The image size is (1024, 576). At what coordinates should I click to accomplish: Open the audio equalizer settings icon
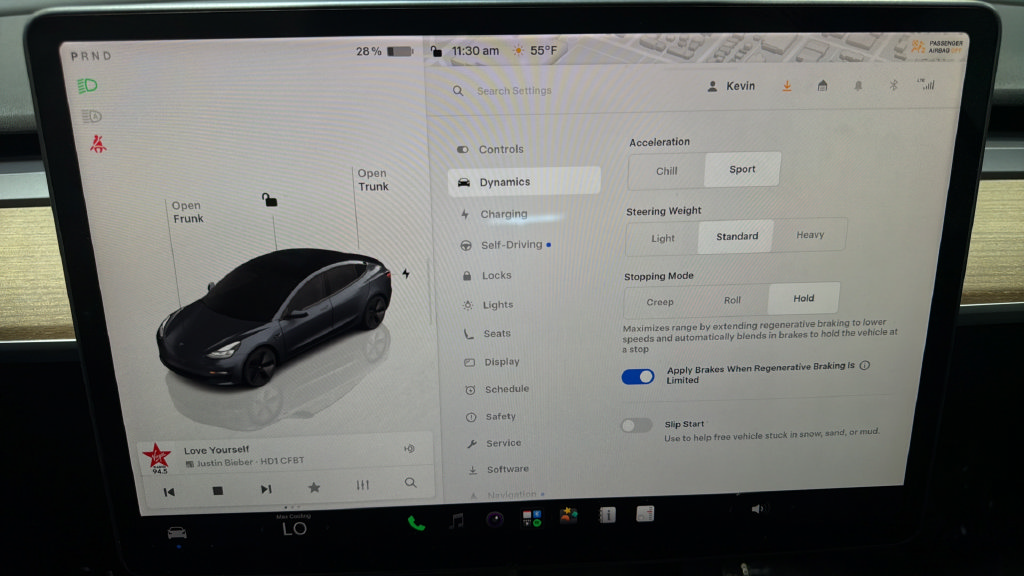coord(362,485)
